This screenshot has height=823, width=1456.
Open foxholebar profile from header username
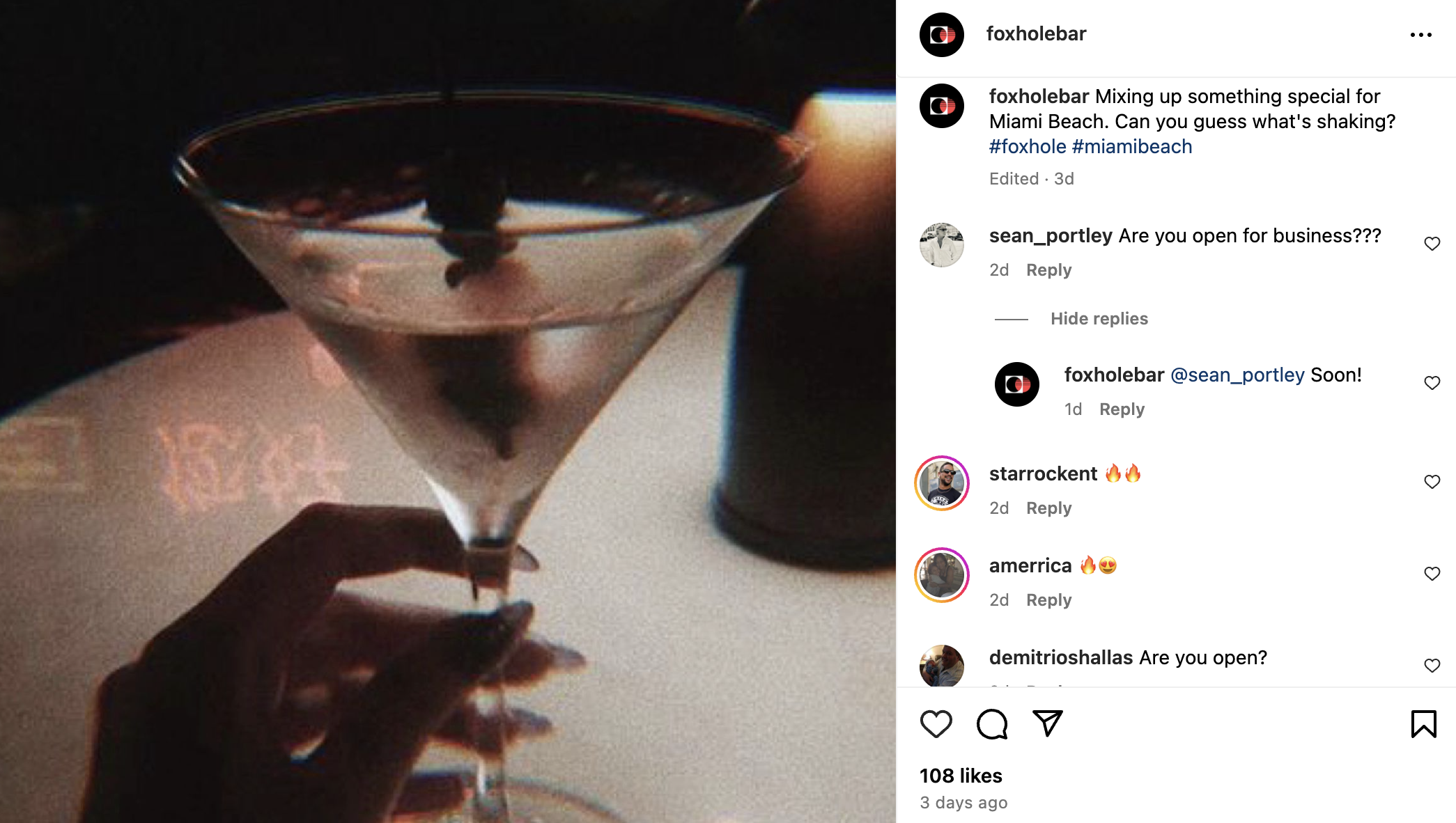(x=1036, y=34)
